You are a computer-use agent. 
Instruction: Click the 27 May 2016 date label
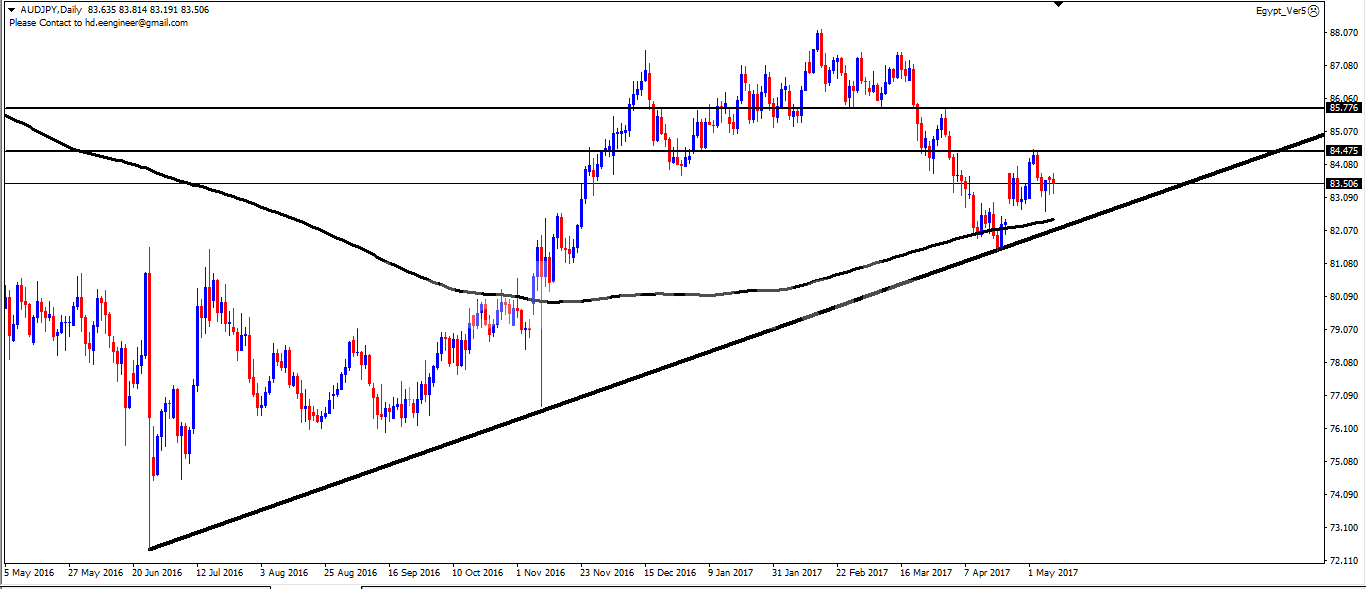[96, 574]
